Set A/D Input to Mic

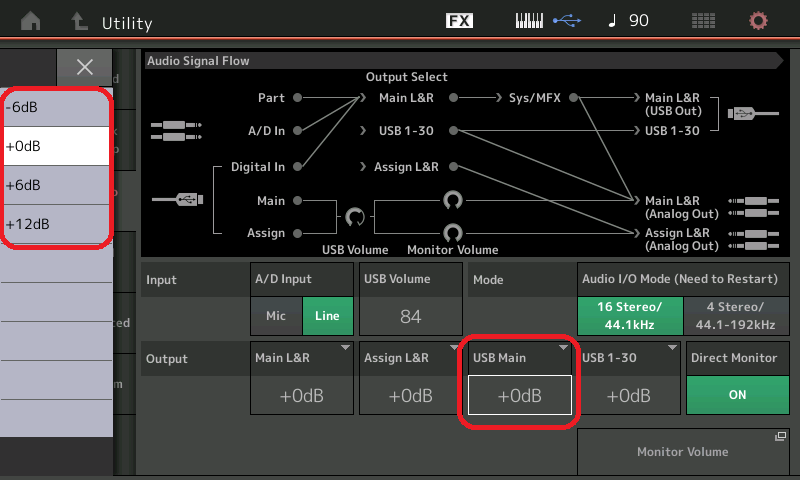pos(276,316)
